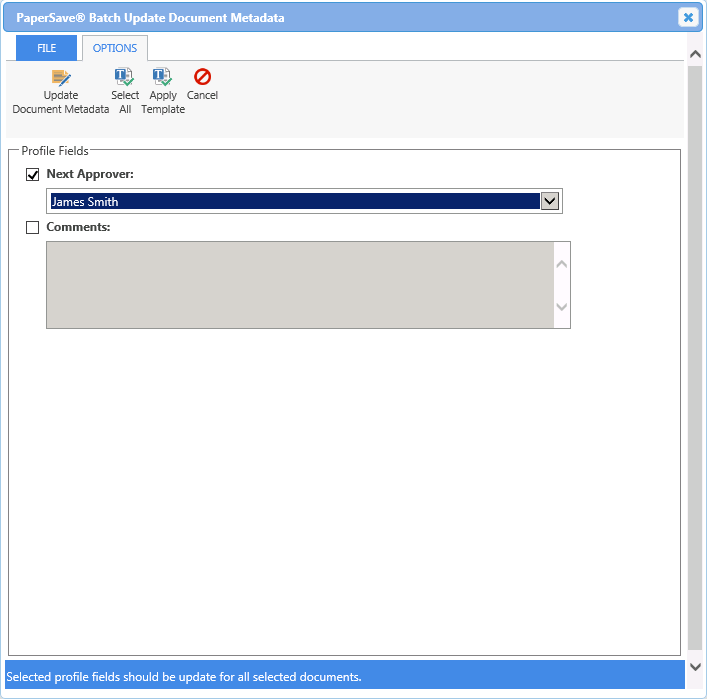This screenshot has height=699, width=707.
Task: Click the status message about selected profile fields
Action: pos(184,676)
